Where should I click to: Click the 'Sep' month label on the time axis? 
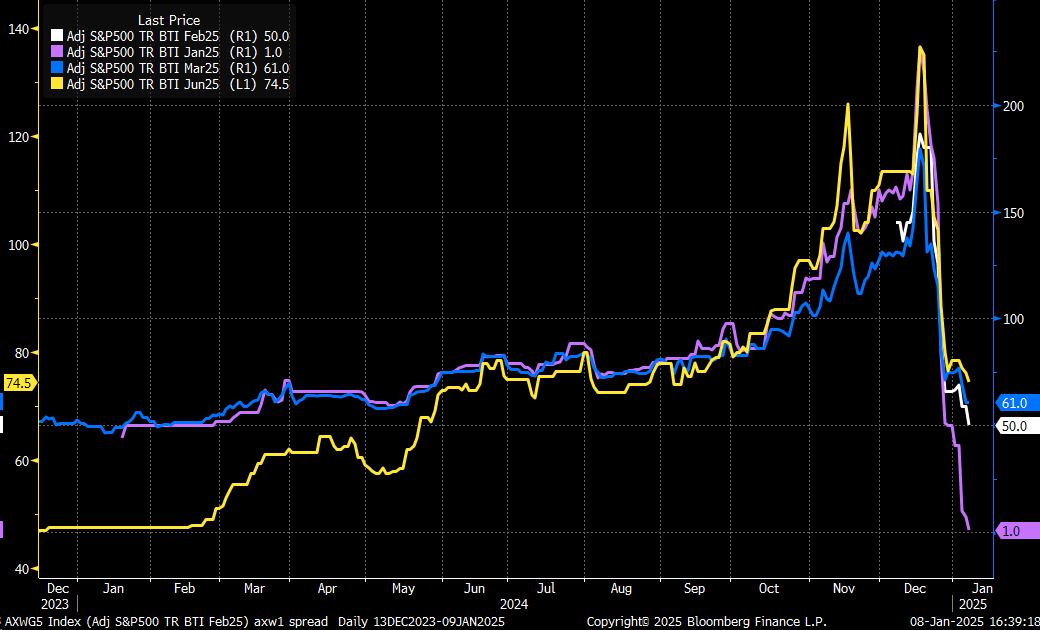694,588
